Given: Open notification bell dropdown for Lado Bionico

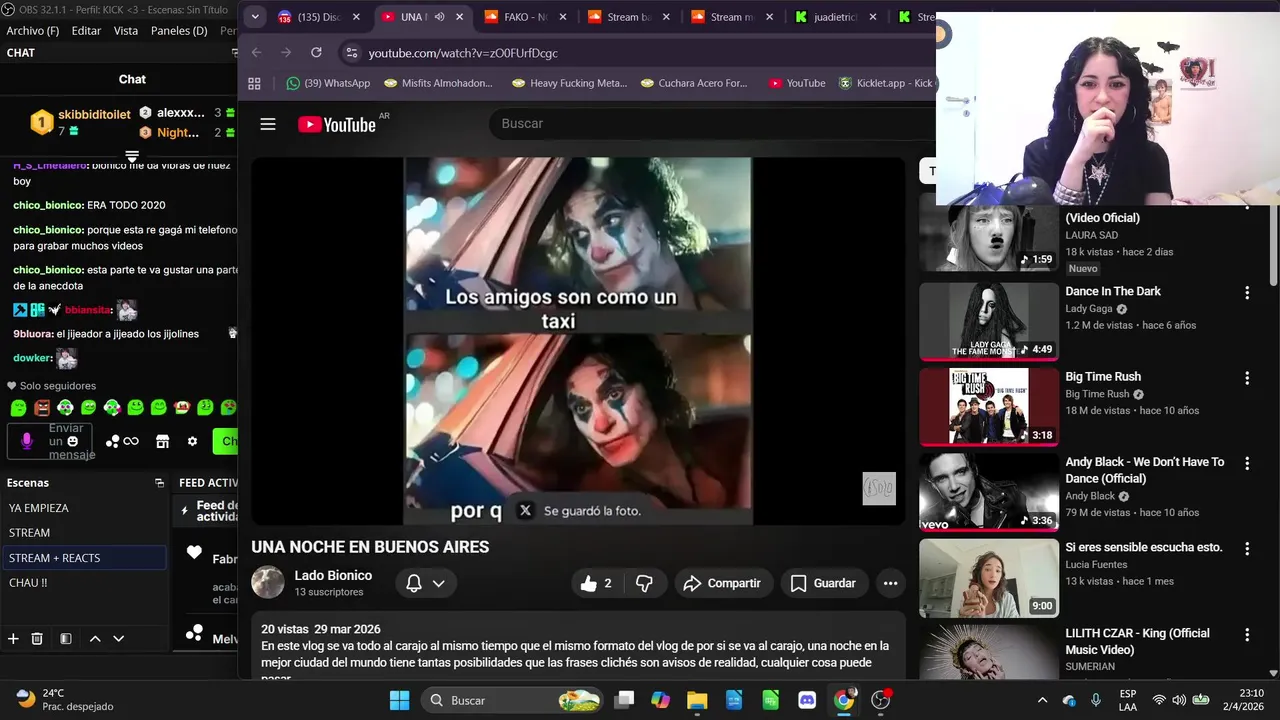Looking at the screenshot, I should pos(425,583).
